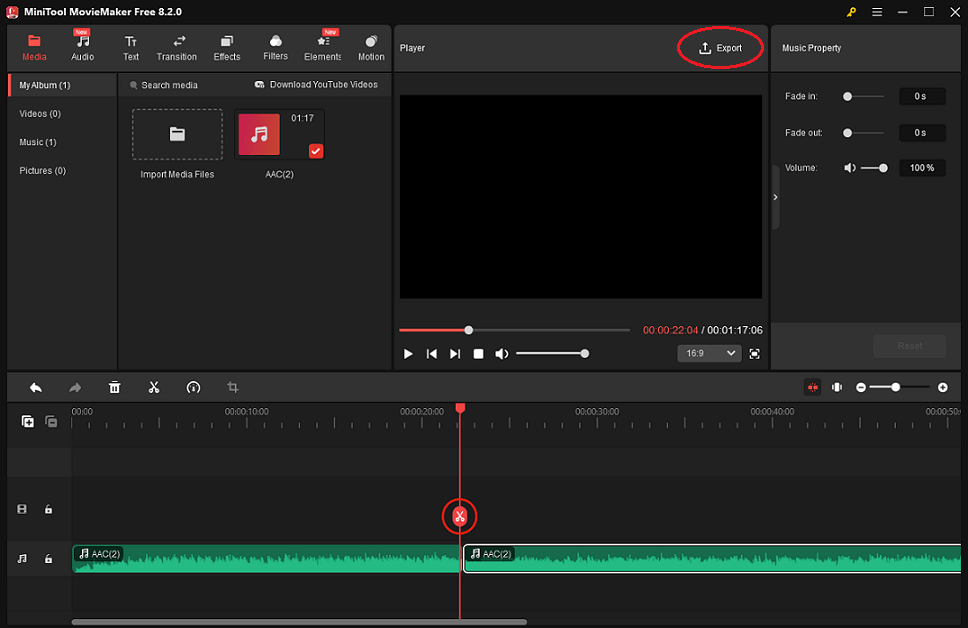Skip to next frame in player
Viewport: 968px width, 628px height.
(x=455, y=354)
